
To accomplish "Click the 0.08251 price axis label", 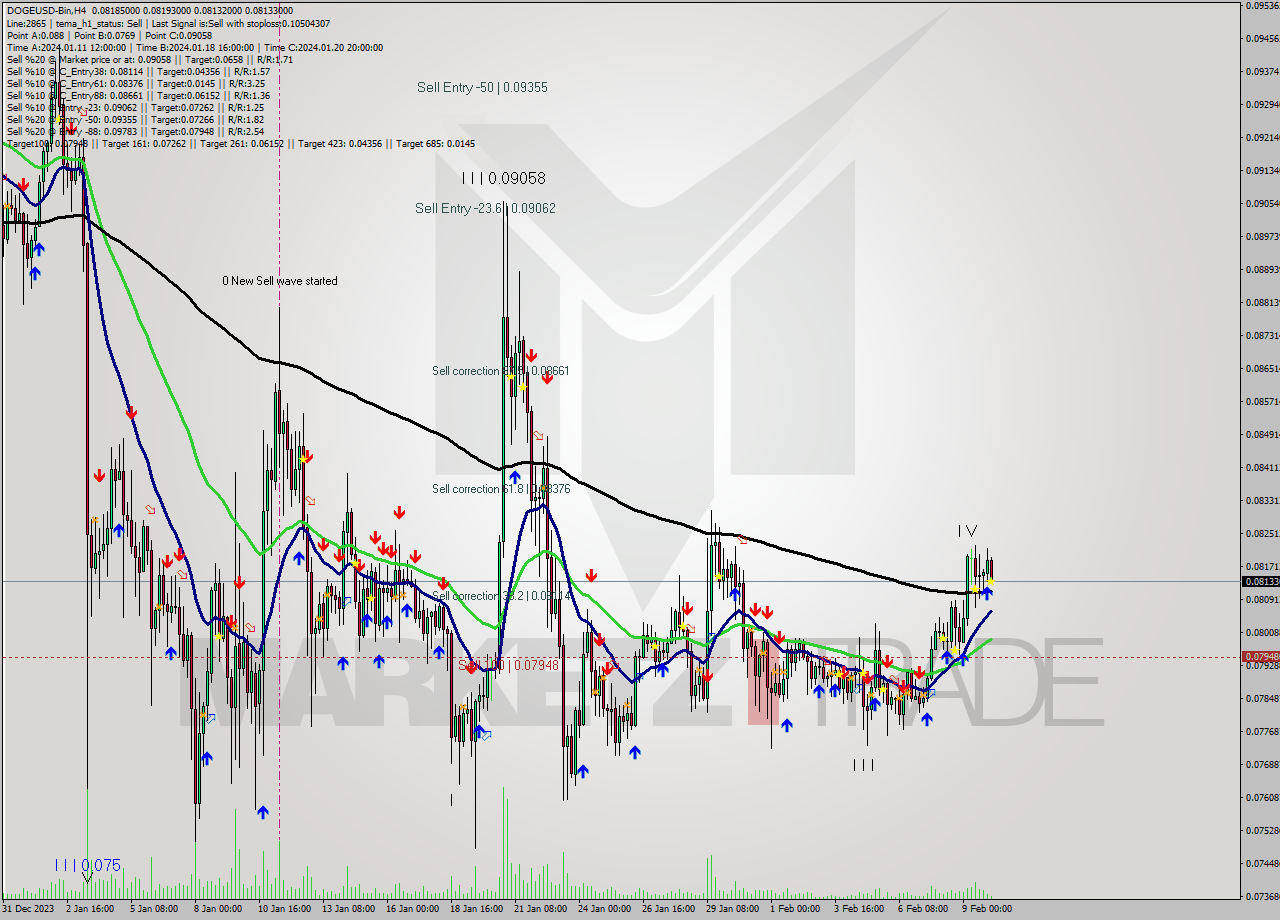I will coord(1262,533).
